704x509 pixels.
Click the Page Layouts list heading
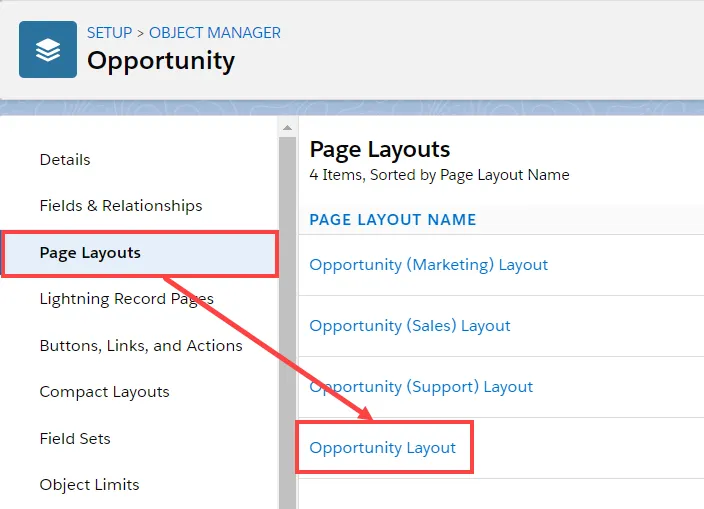(x=380, y=149)
